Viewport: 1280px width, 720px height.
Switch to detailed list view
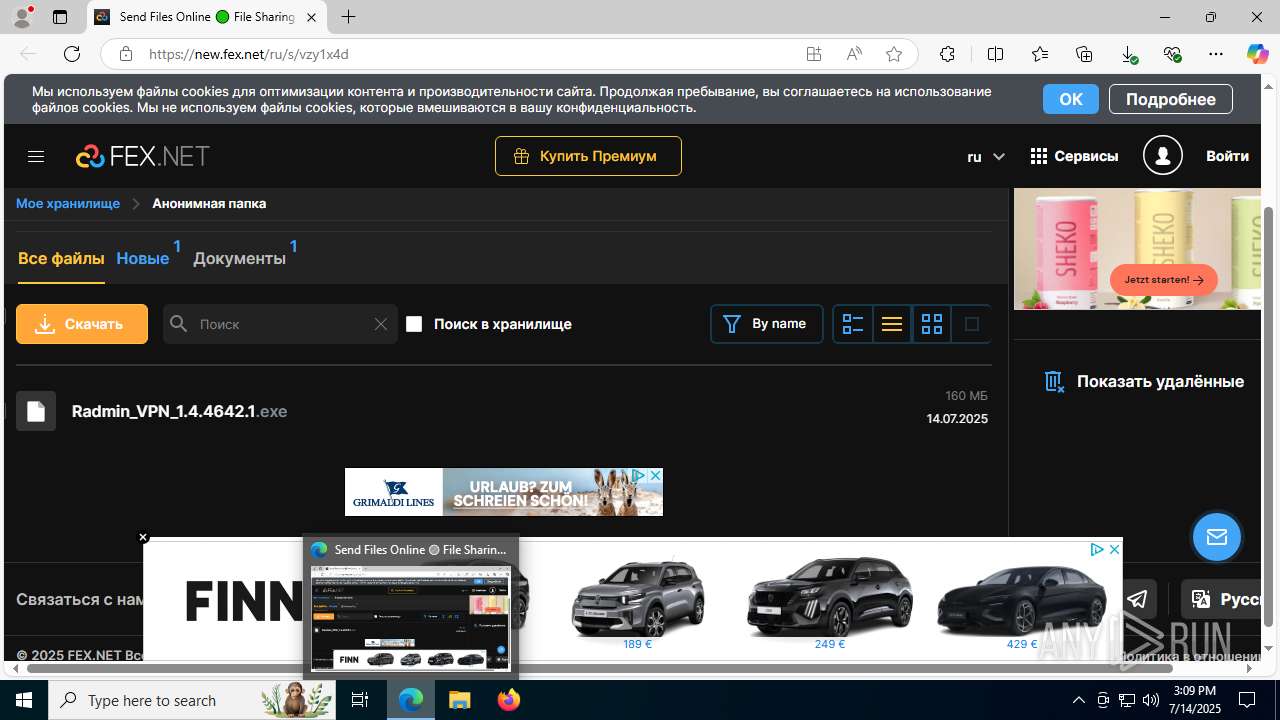[x=853, y=324]
